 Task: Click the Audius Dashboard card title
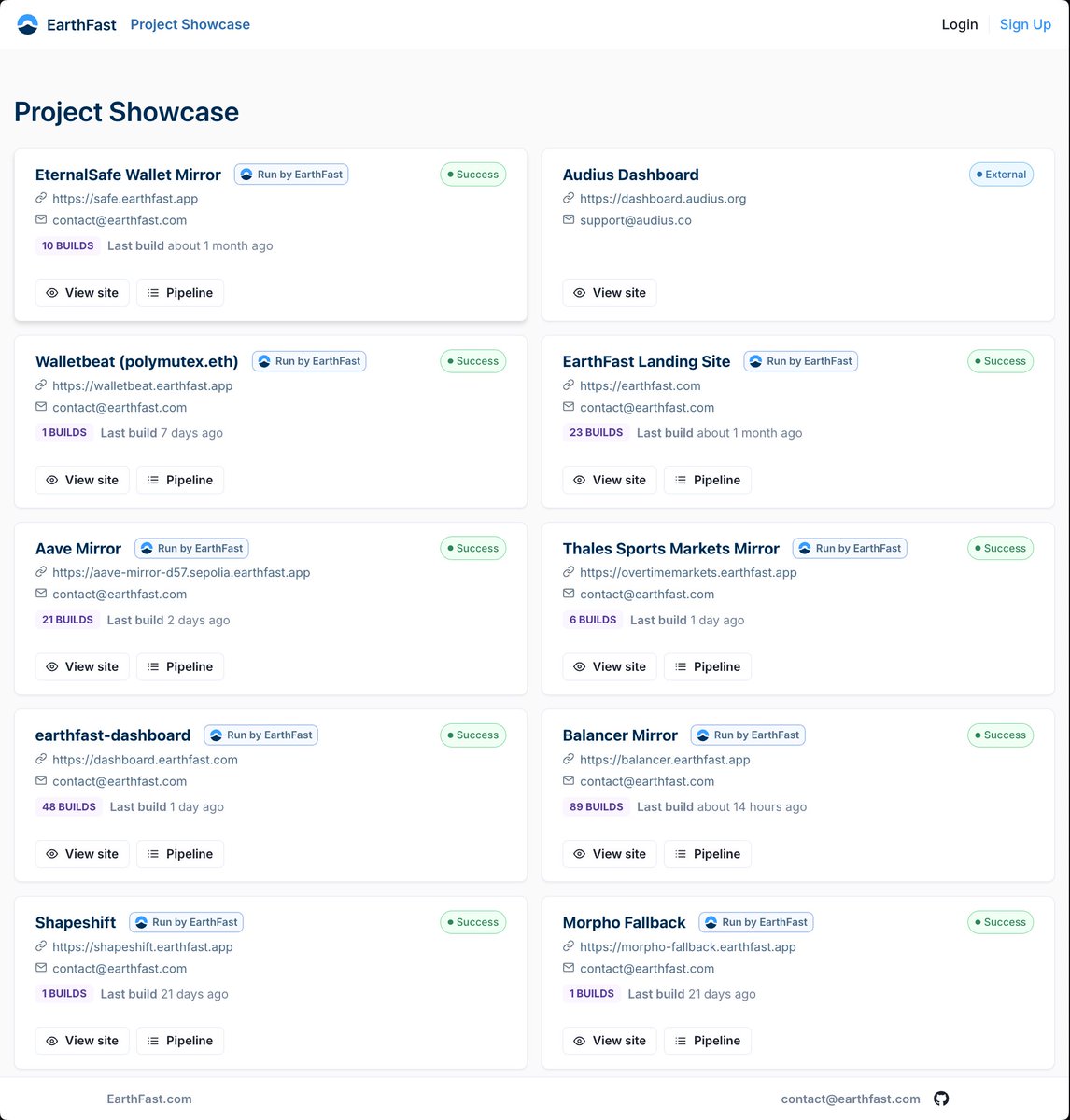click(630, 175)
